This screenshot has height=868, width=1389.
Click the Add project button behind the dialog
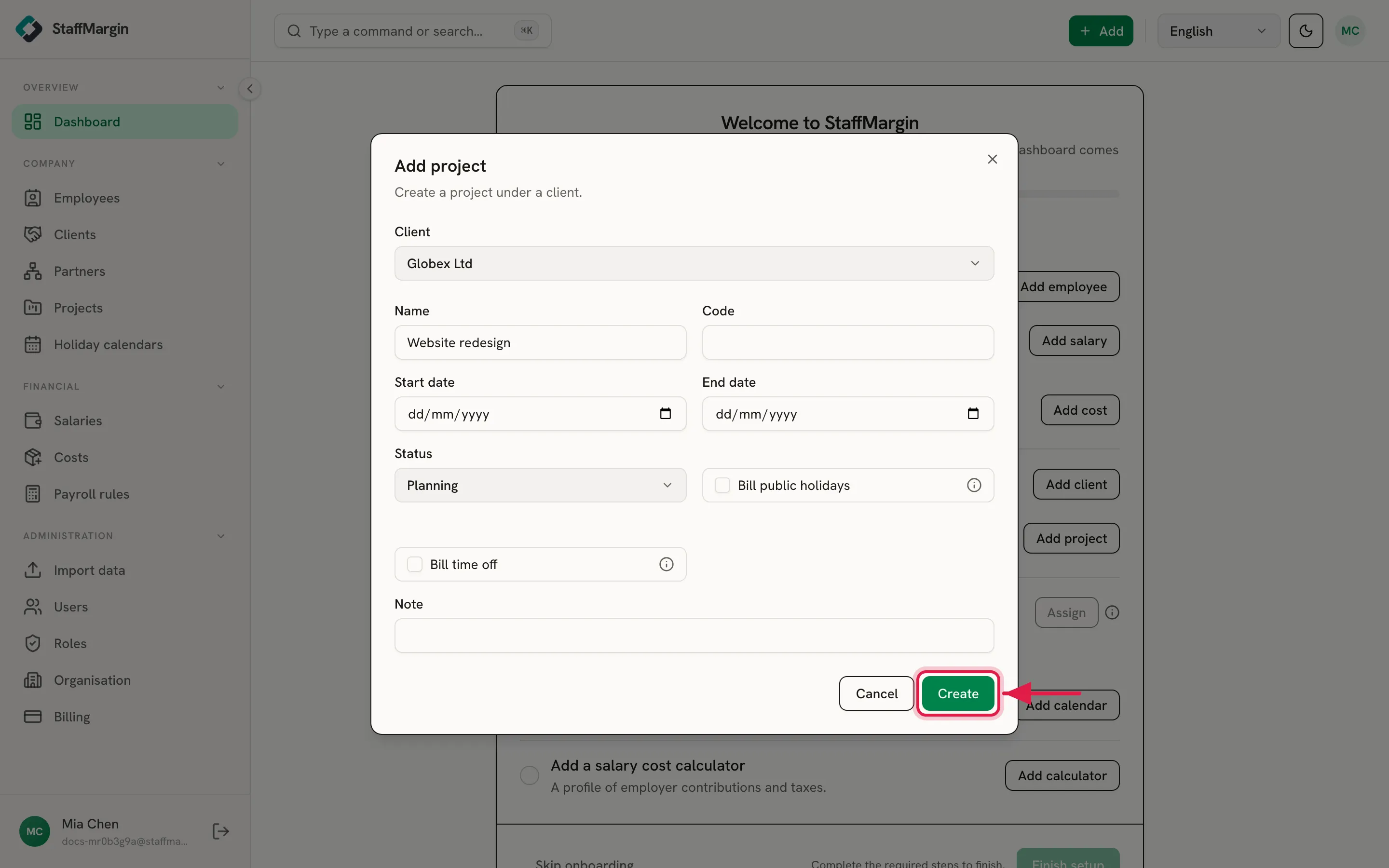(x=1071, y=538)
